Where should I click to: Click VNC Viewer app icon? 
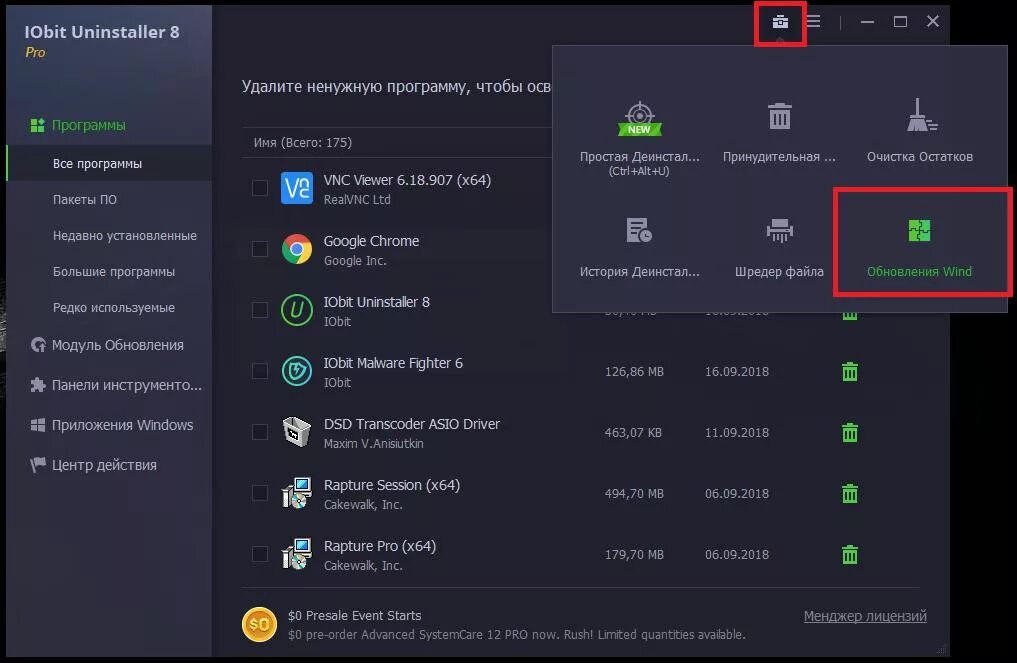click(297, 188)
